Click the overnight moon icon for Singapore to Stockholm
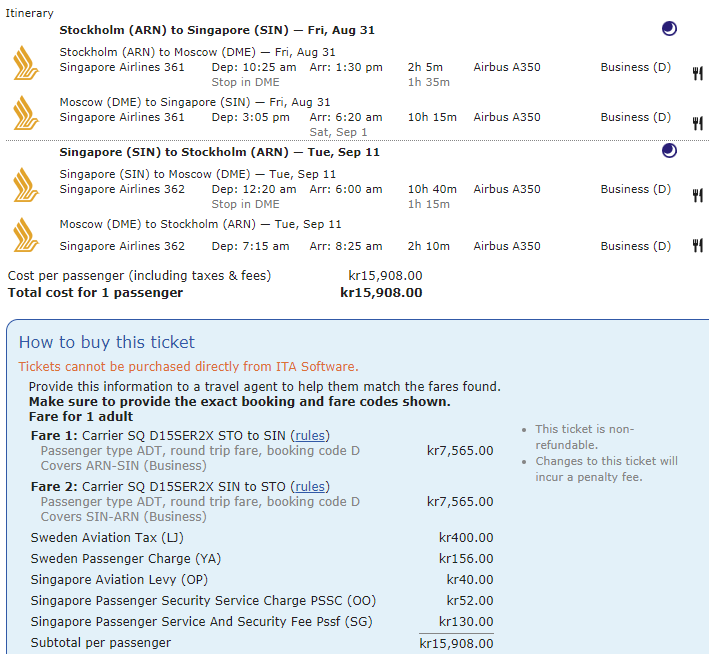The width and height of the screenshot is (709, 654). click(669, 151)
